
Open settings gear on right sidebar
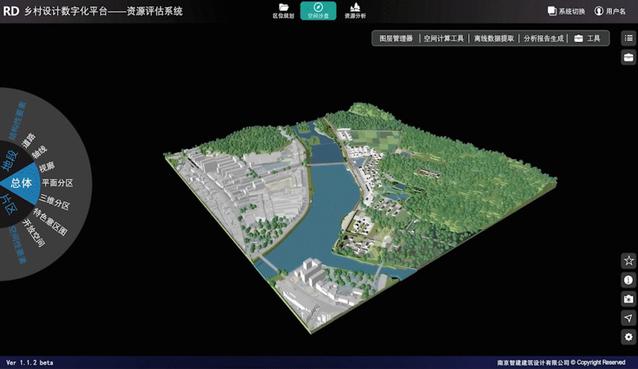(x=629, y=337)
